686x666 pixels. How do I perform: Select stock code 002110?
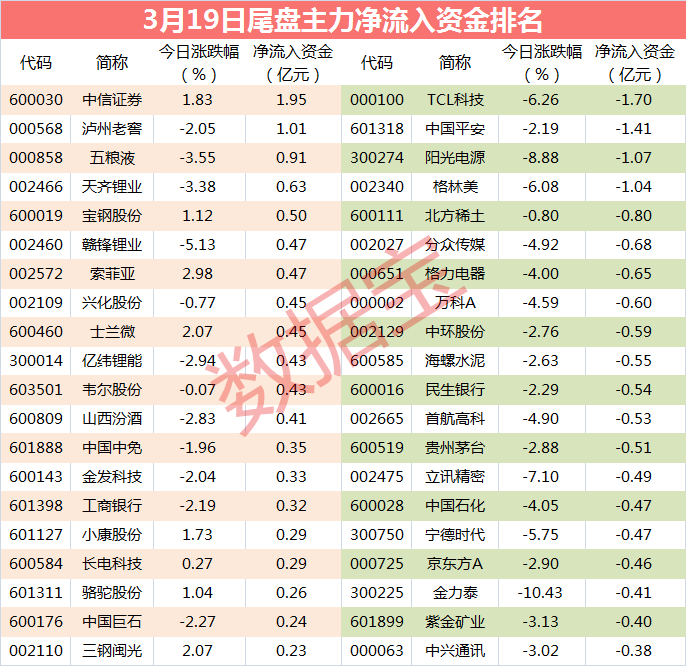(36, 651)
